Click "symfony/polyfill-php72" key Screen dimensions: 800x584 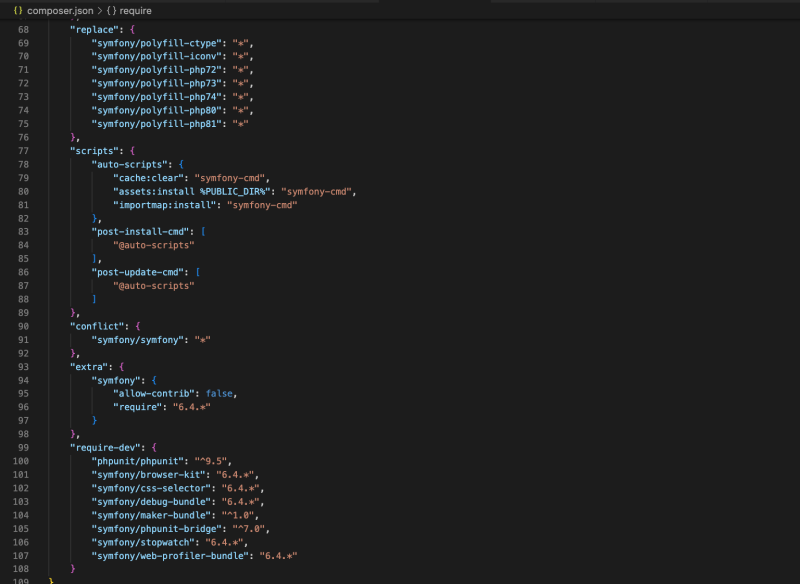point(157,70)
